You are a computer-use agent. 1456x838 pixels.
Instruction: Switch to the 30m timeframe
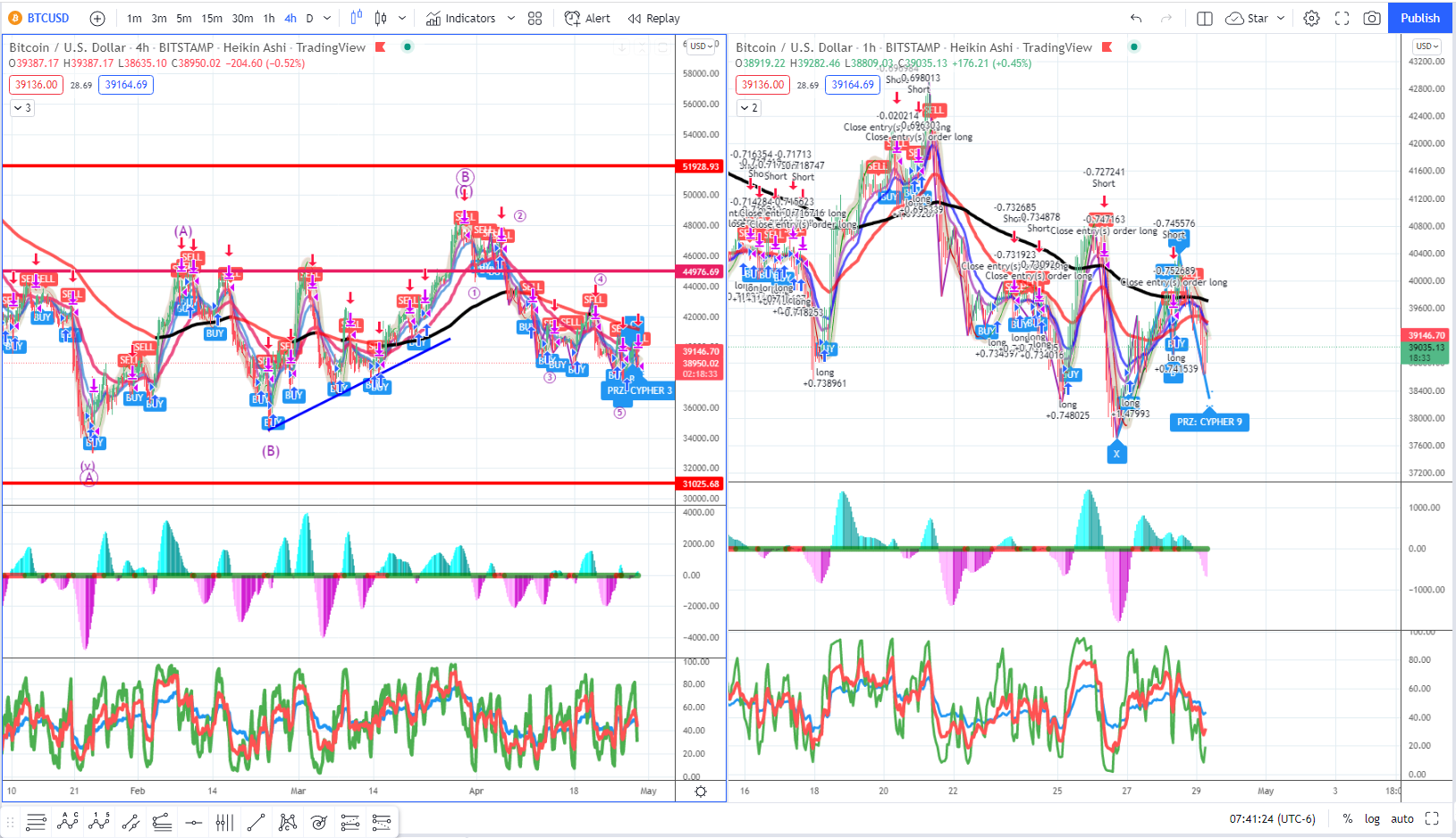[242, 18]
